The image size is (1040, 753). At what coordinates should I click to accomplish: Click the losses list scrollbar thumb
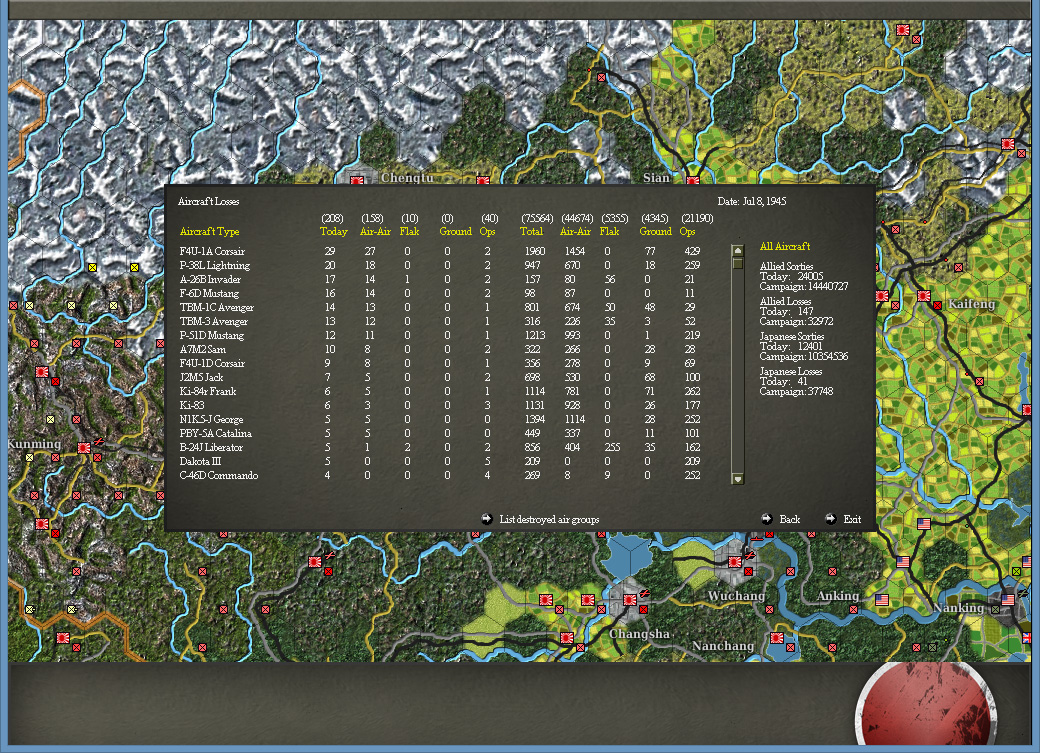(x=737, y=263)
